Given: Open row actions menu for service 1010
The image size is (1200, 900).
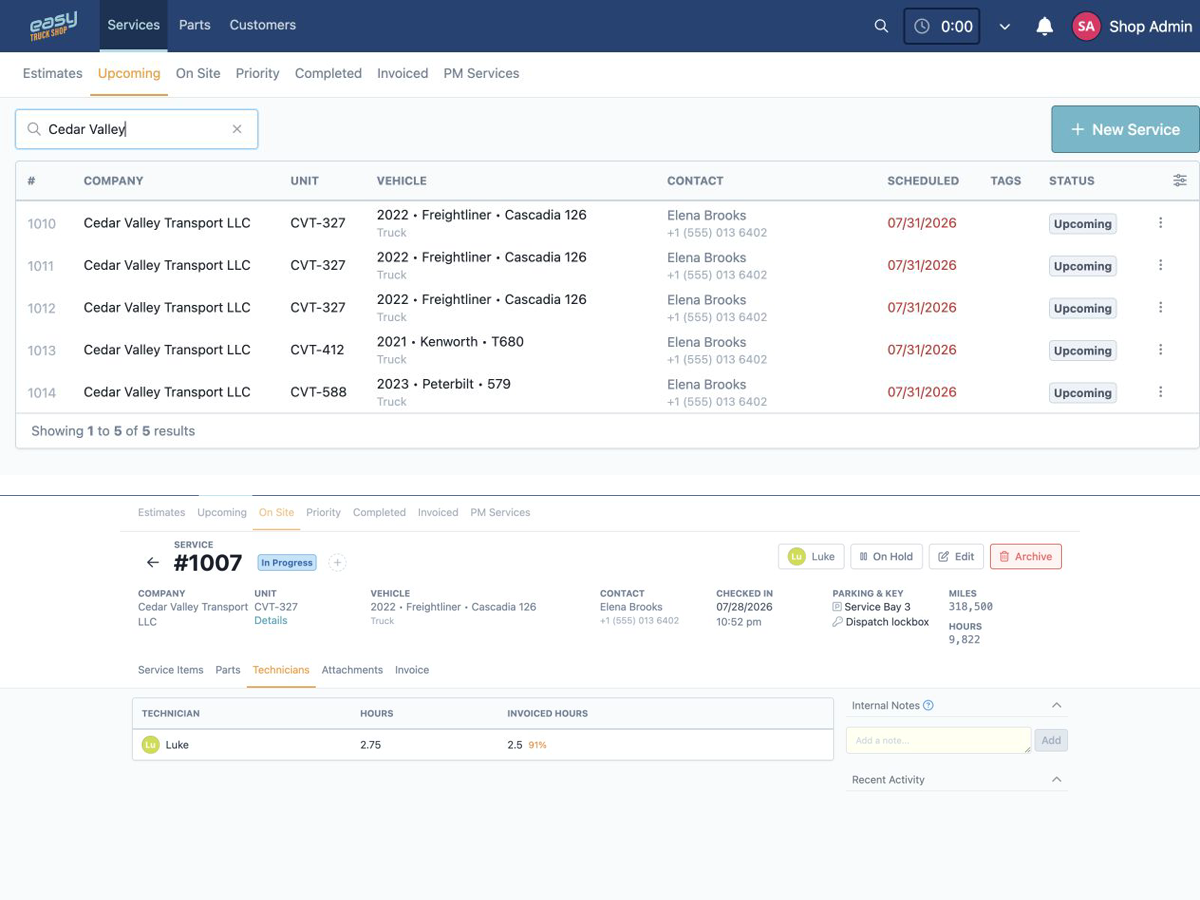Looking at the screenshot, I should [x=1160, y=223].
